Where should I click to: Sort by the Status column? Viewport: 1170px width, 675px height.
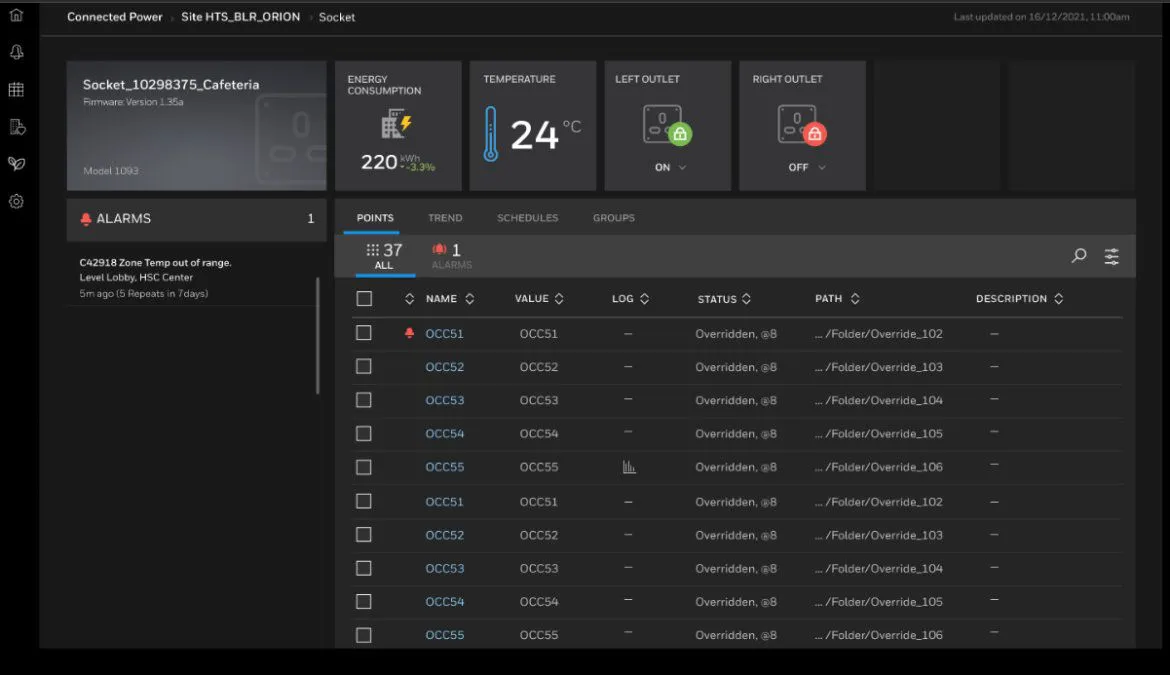point(746,299)
